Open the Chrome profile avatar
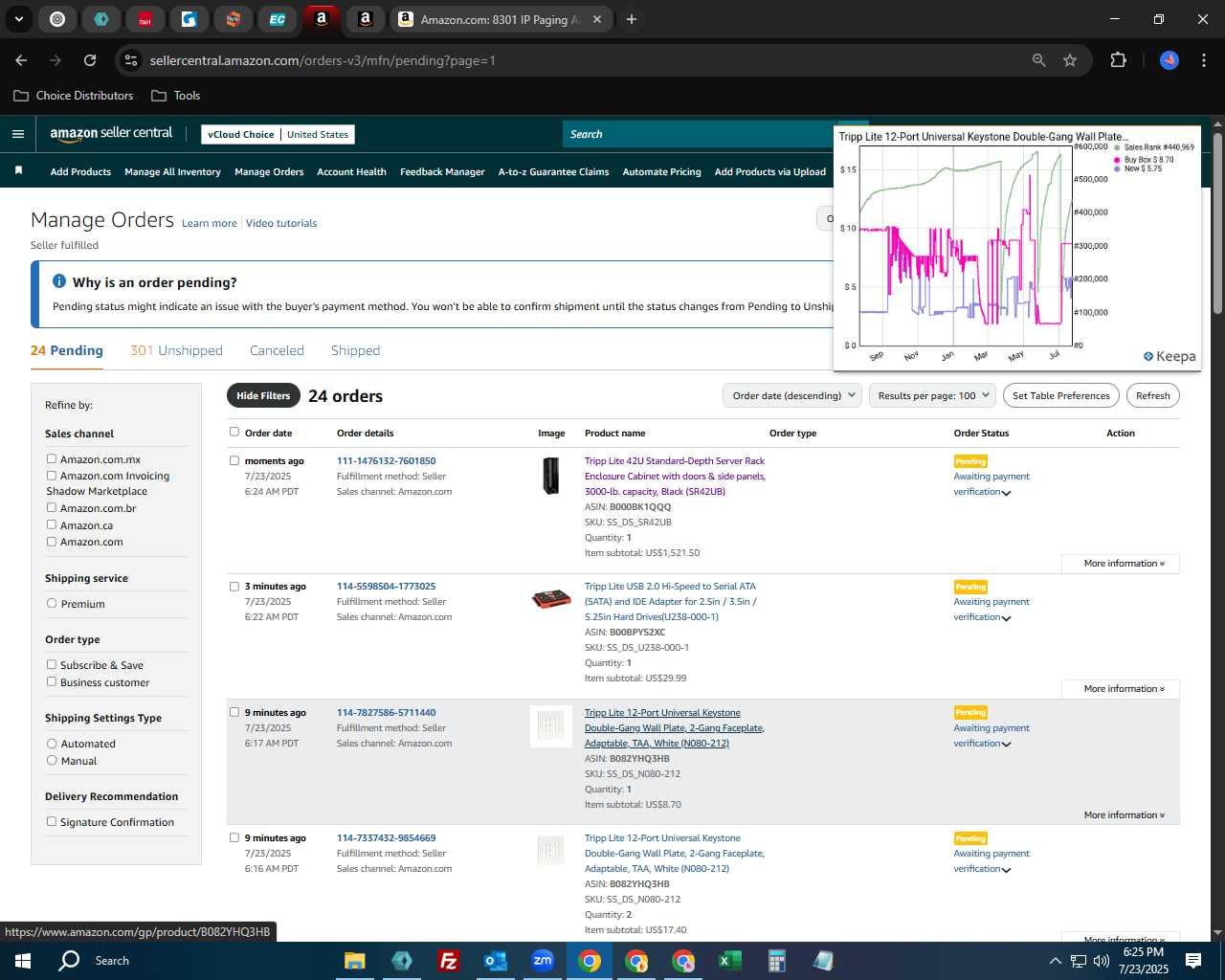Viewport: 1225px width, 980px height. 1169,60
